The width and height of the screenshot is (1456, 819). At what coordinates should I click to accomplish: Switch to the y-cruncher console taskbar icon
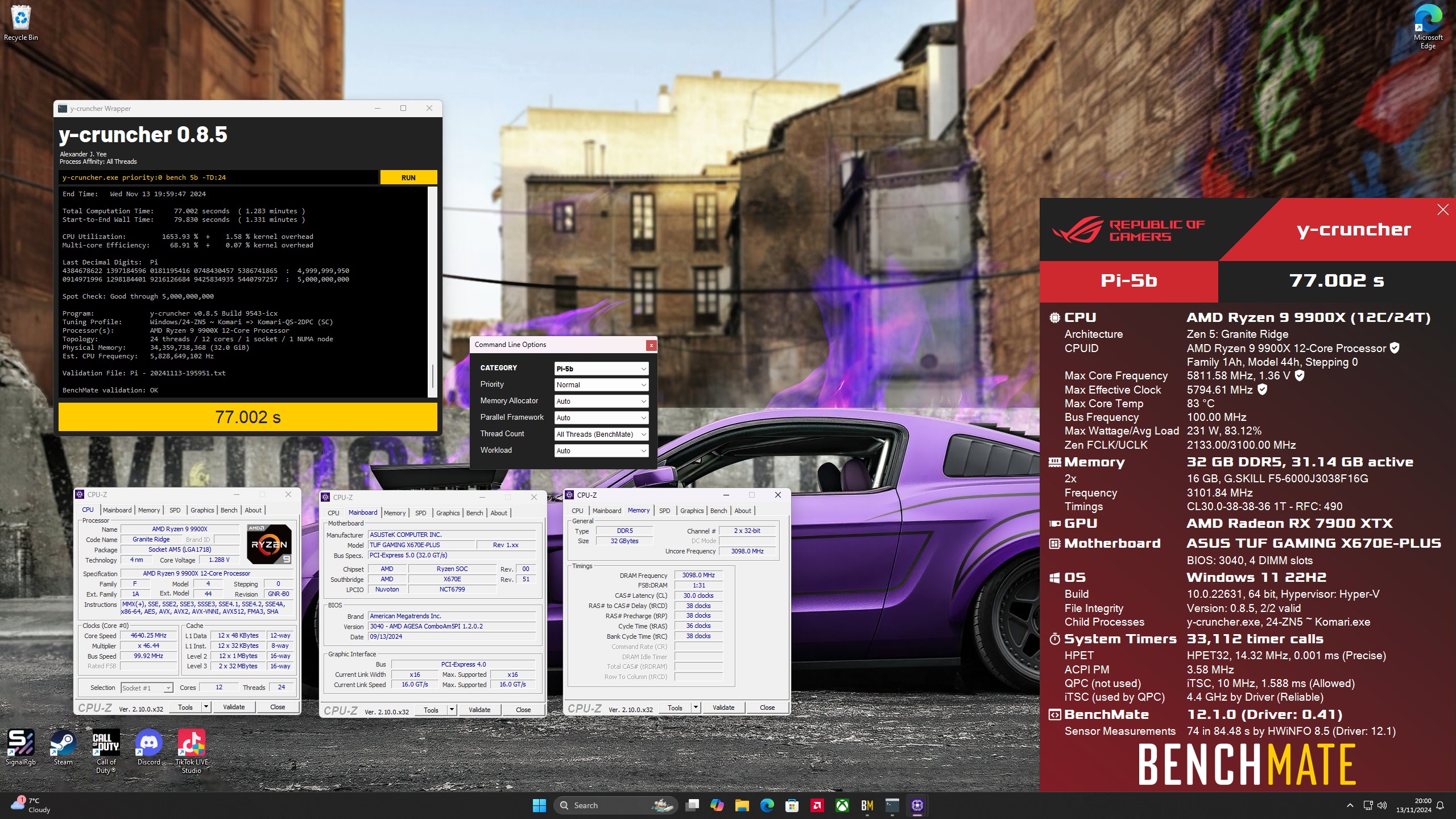[892, 805]
